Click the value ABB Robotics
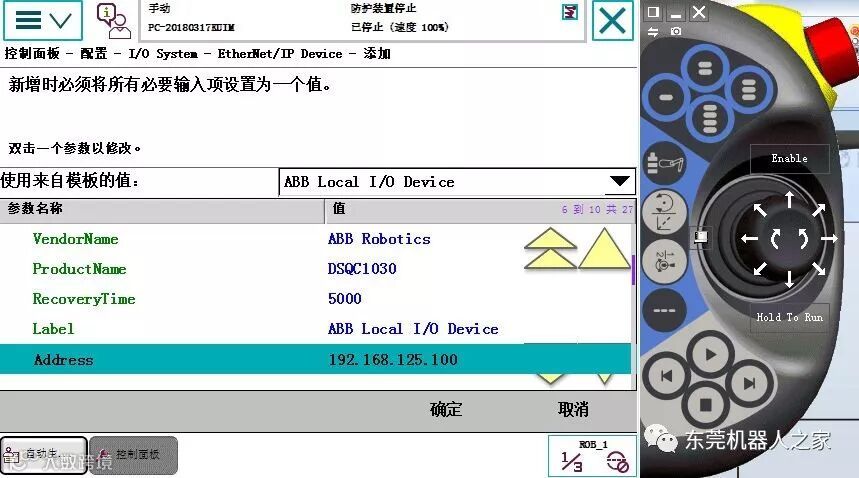The height and width of the screenshot is (478, 859). pos(379,239)
